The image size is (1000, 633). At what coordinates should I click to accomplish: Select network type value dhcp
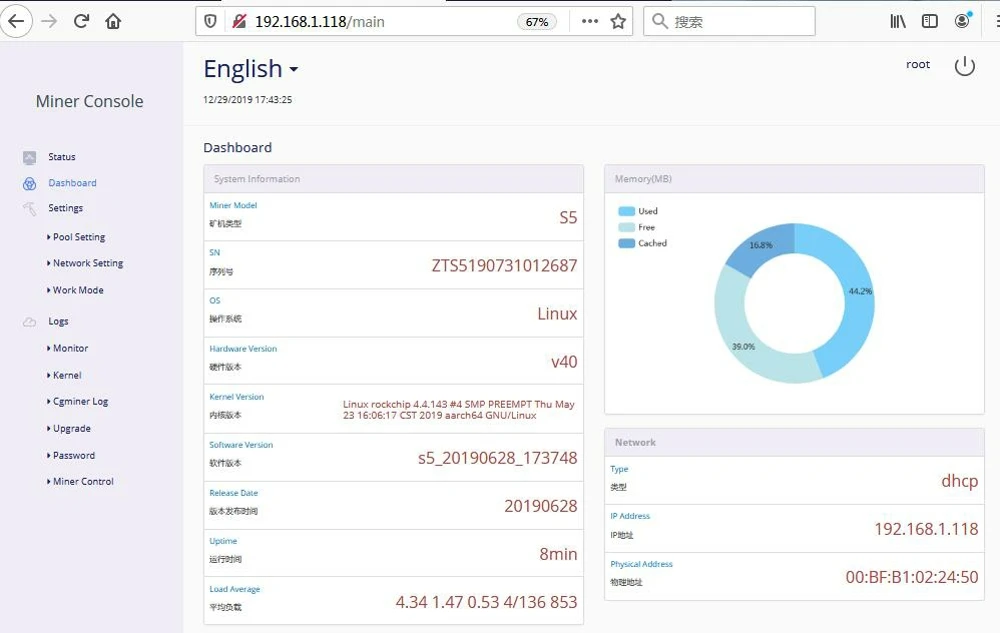pos(959,481)
